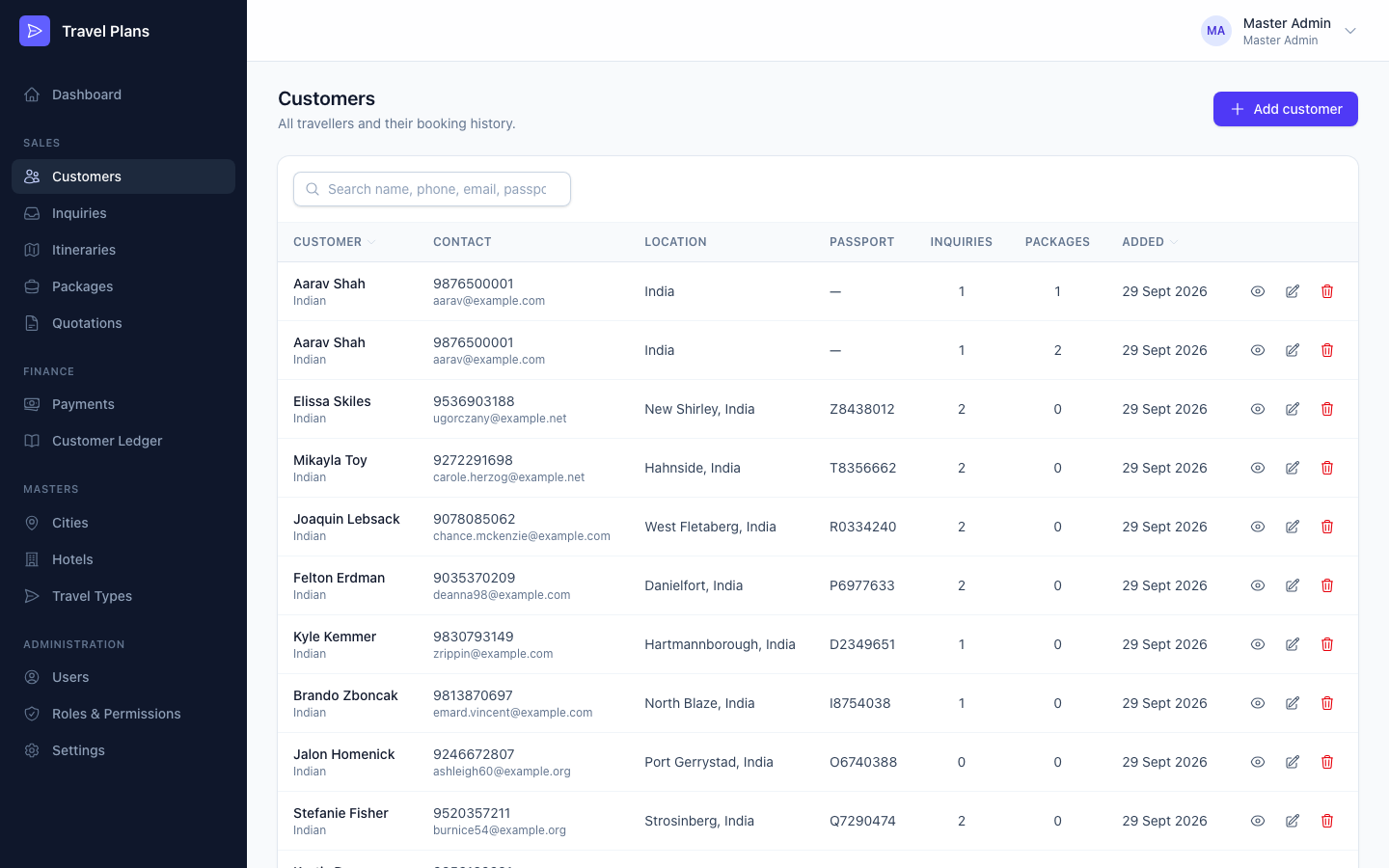View Elissa Skiles' details

point(1258,409)
